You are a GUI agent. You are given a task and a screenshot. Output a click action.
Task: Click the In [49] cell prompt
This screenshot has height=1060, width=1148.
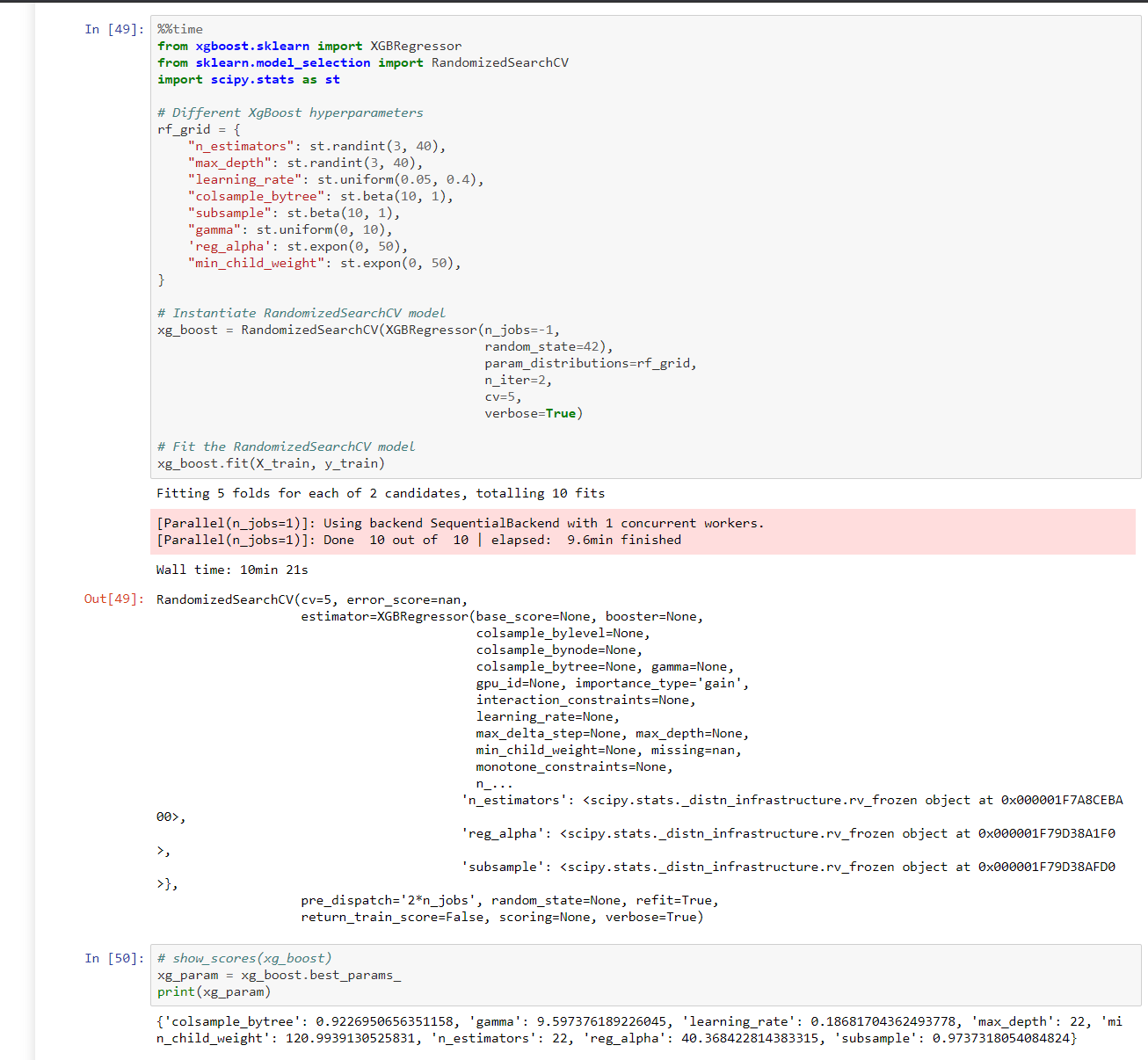[114, 29]
